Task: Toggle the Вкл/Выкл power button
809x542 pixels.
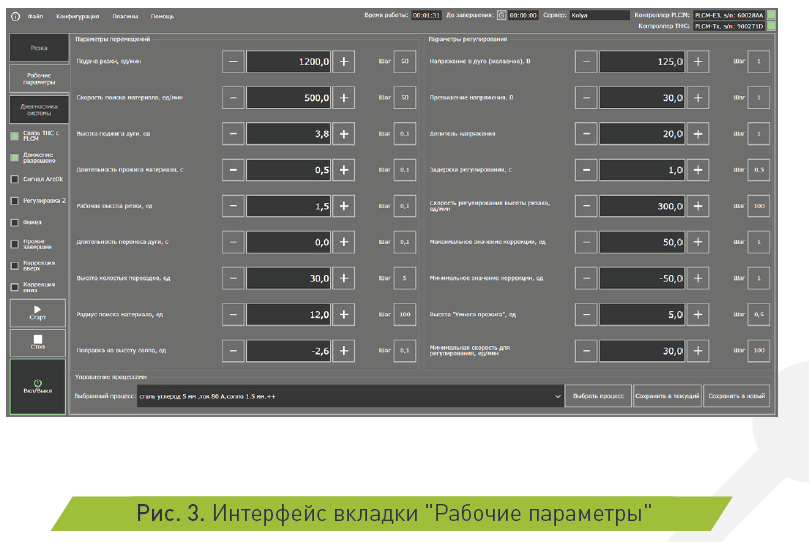Action: click(x=38, y=387)
